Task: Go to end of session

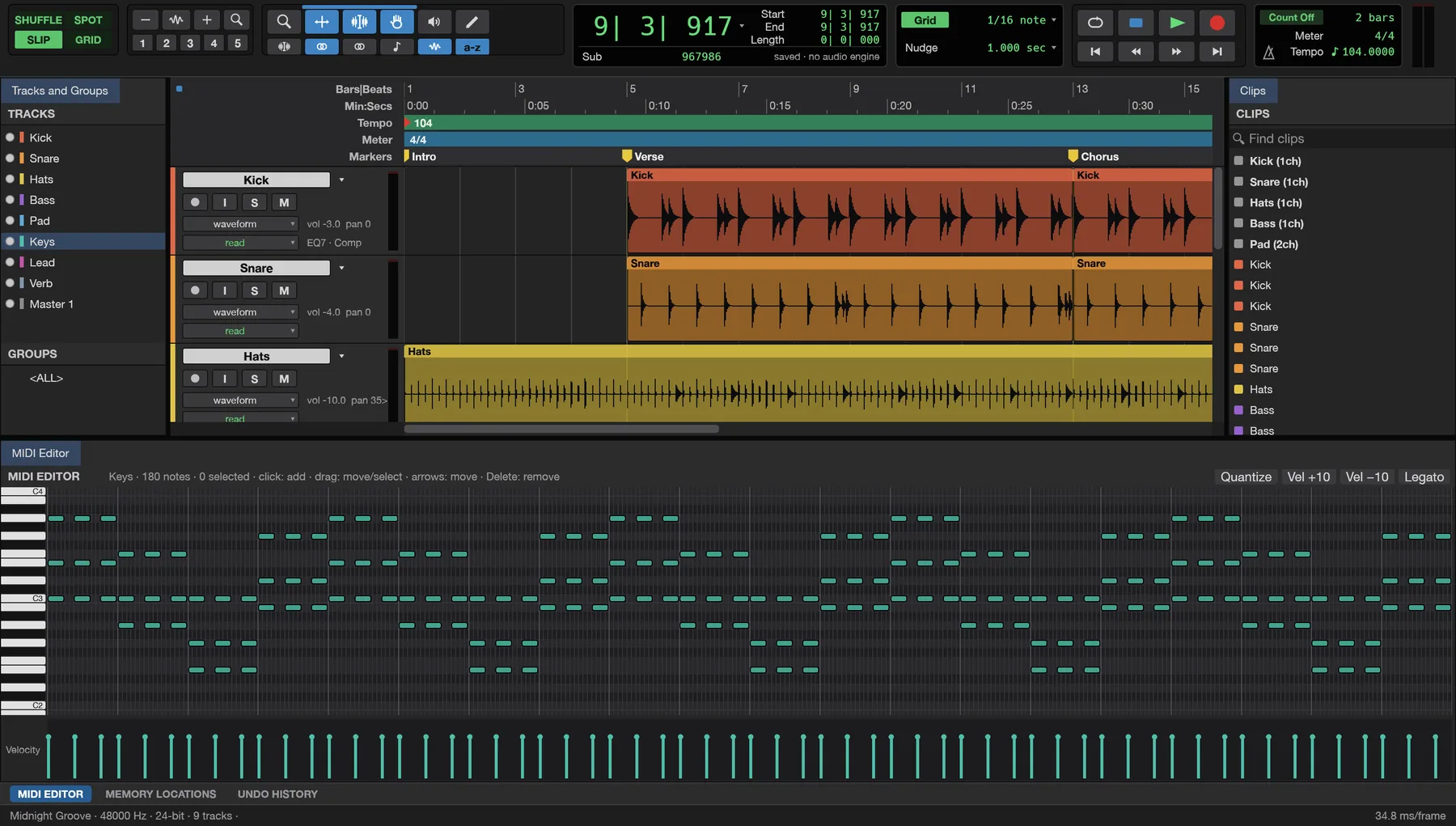Action: tap(1217, 52)
